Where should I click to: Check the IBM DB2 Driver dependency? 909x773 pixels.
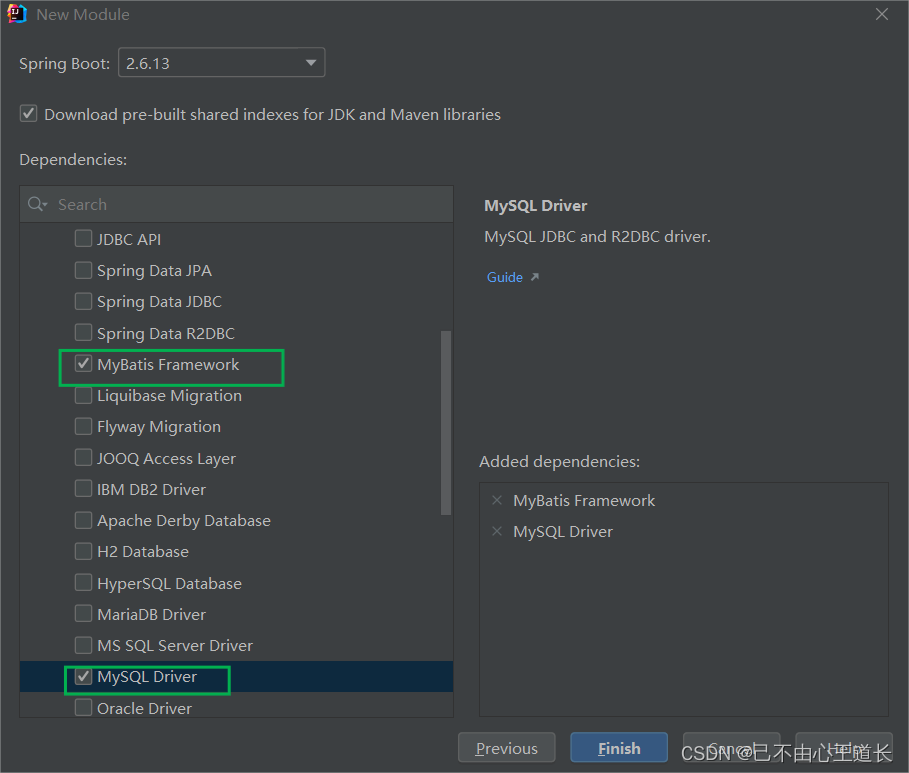tap(83, 489)
